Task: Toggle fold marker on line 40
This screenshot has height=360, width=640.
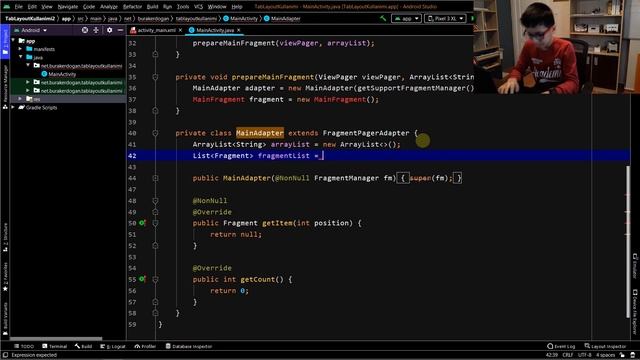Action: click(x=155, y=133)
